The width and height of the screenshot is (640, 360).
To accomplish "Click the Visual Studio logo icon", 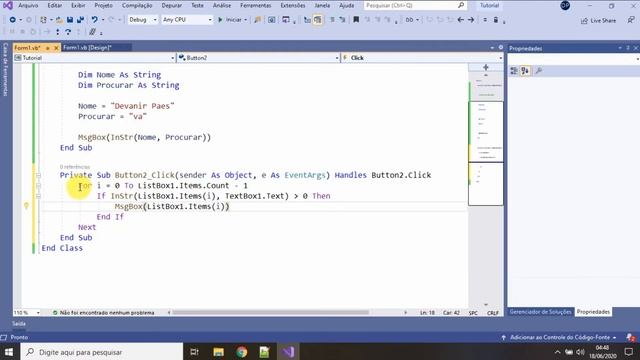I will point(7,5).
